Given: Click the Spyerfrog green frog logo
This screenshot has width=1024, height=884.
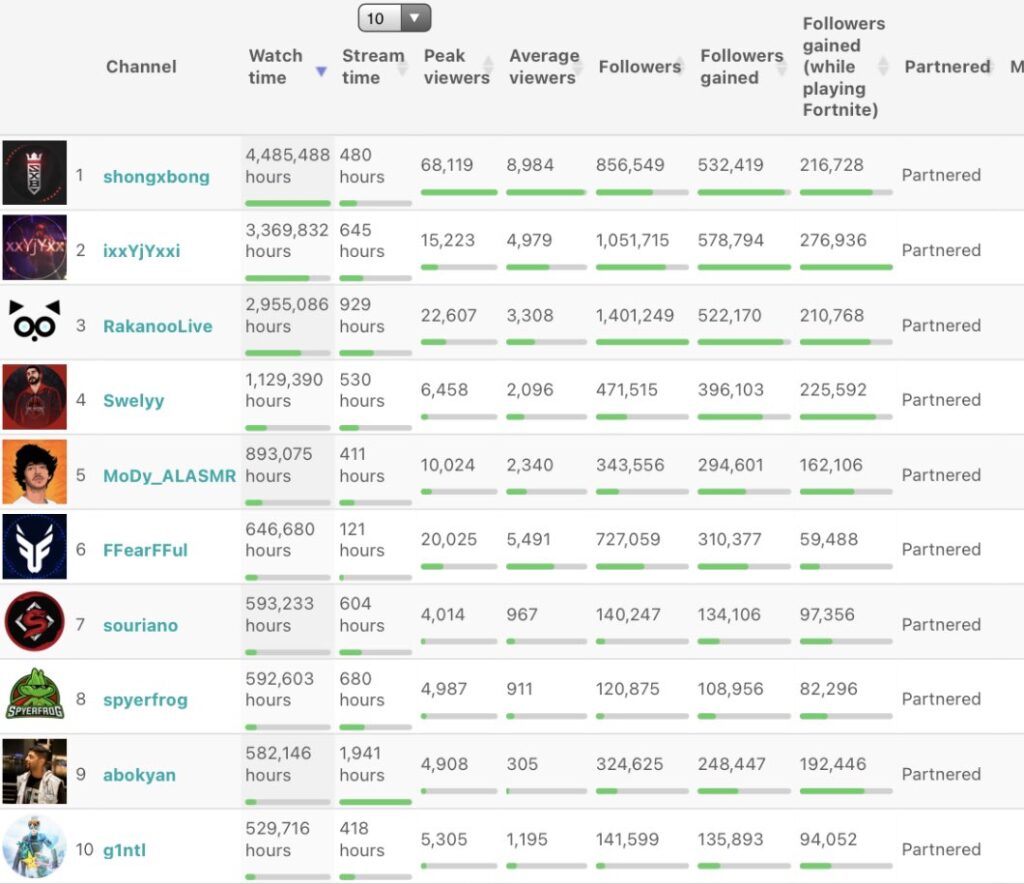Looking at the screenshot, I should coord(34,697).
